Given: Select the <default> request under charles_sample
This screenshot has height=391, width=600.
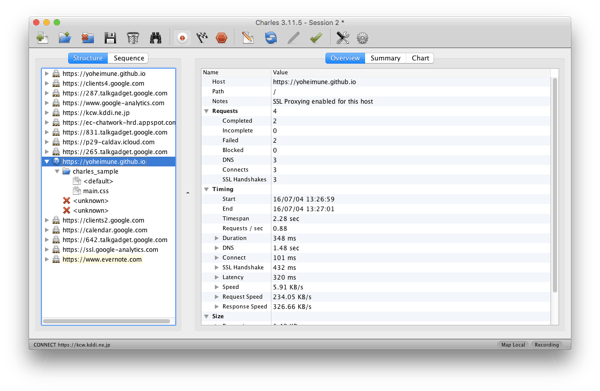Looking at the screenshot, I should (x=98, y=181).
